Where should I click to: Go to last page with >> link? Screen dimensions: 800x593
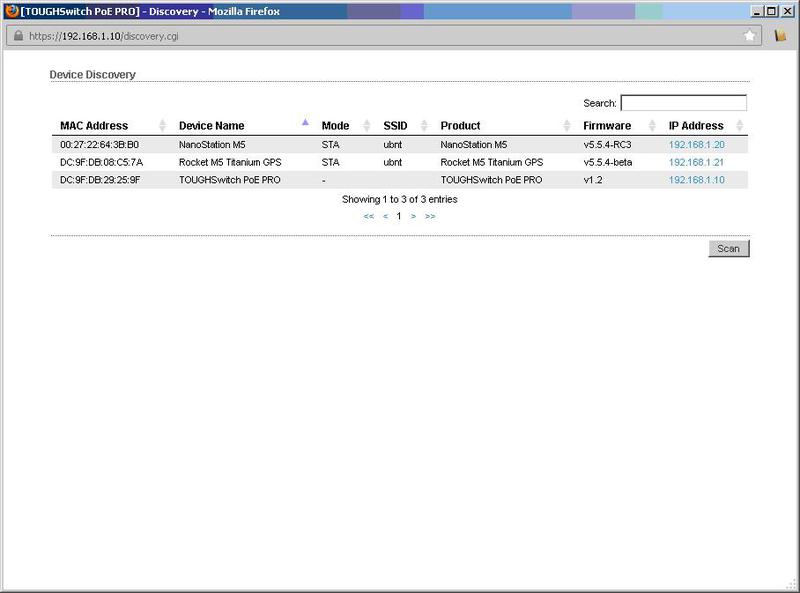coord(430,216)
